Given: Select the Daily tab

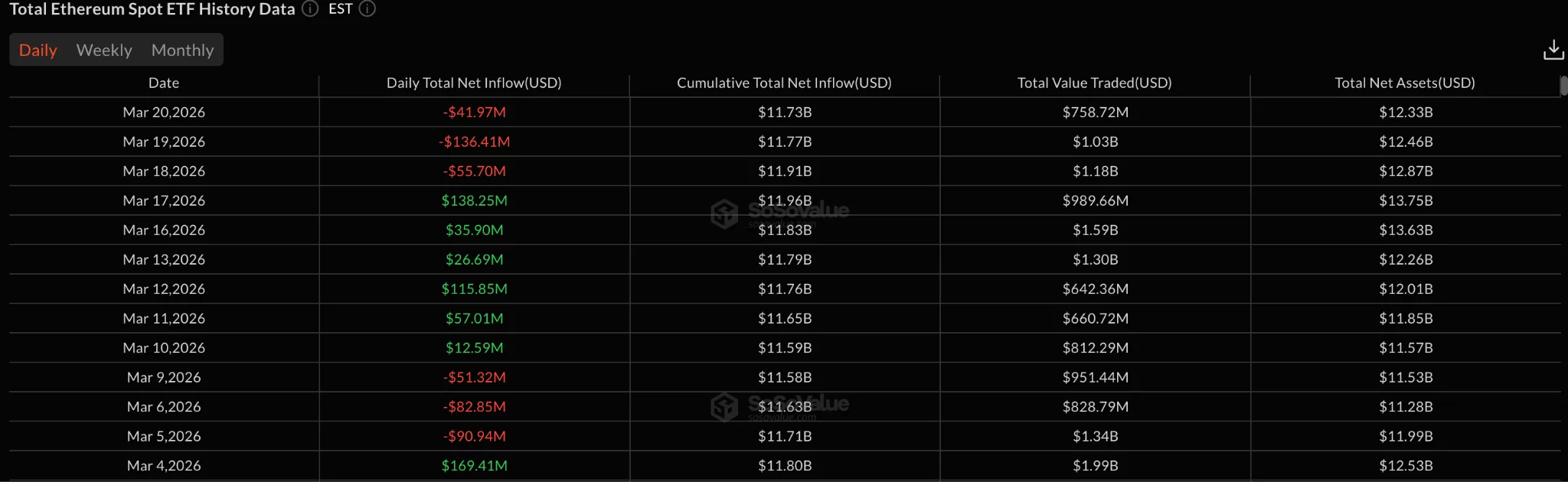Looking at the screenshot, I should pyautogui.click(x=38, y=50).
